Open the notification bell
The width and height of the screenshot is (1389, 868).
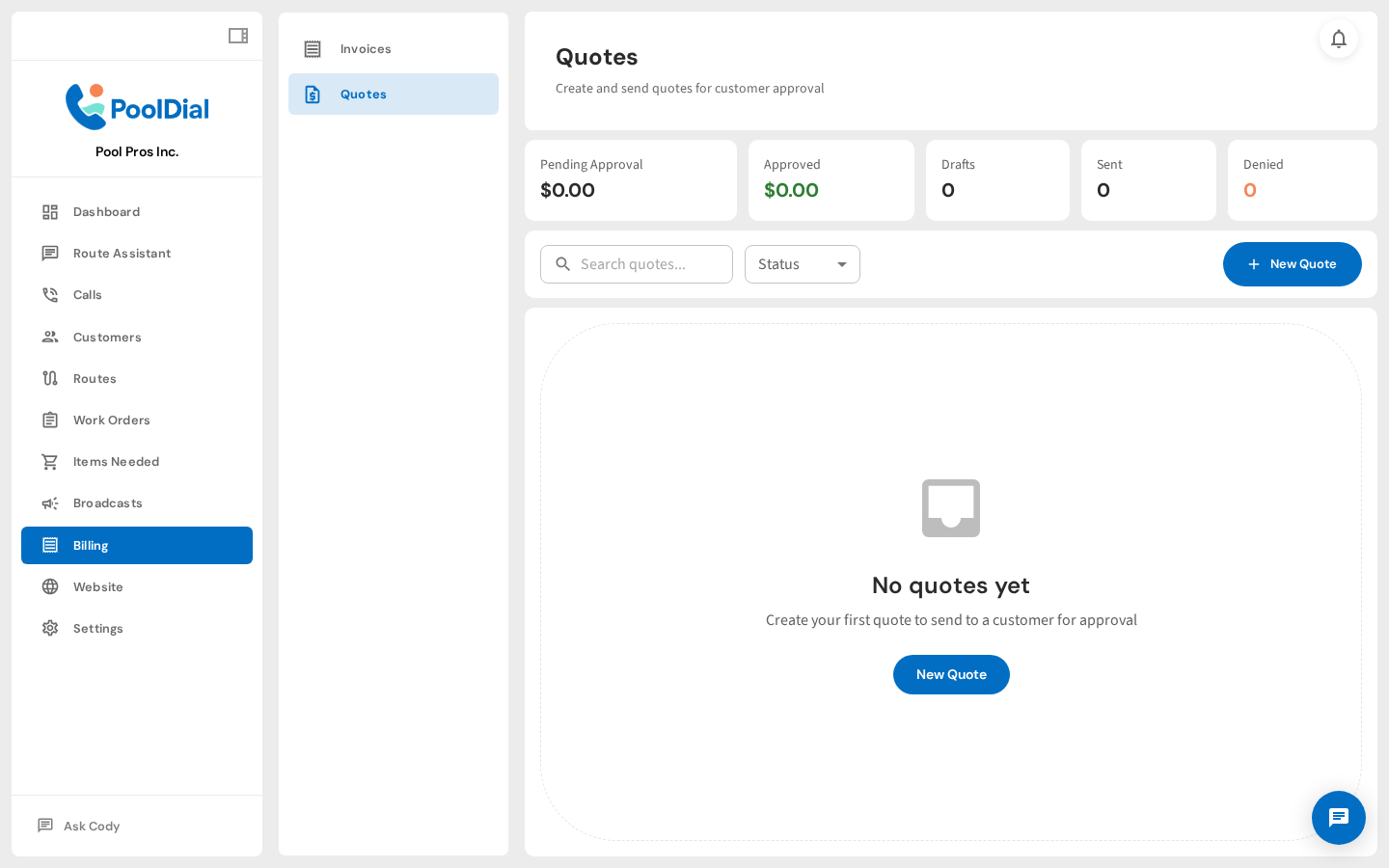(1339, 40)
